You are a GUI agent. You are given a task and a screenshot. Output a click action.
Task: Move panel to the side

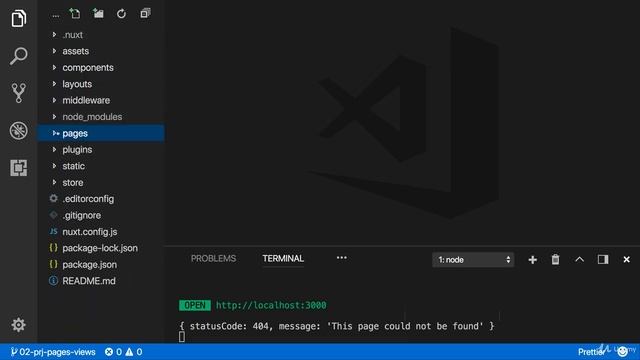coord(603,260)
